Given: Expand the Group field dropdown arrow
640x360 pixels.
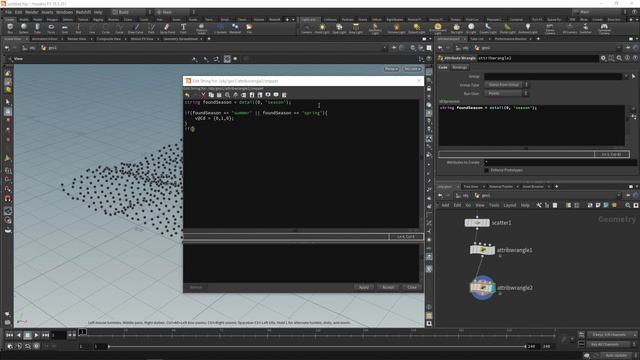Looking at the screenshot, I should click(626, 76).
